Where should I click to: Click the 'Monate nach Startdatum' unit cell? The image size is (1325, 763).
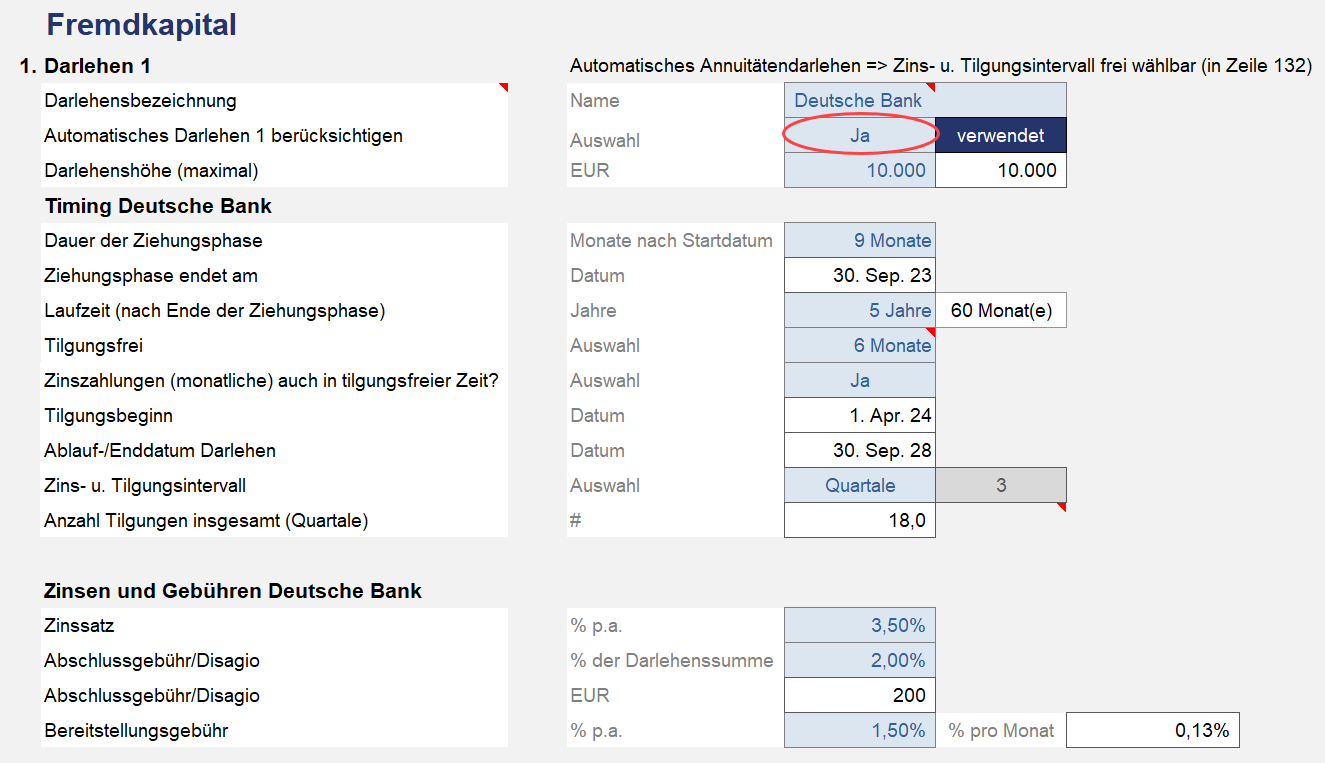pyautogui.click(x=675, y=240)
